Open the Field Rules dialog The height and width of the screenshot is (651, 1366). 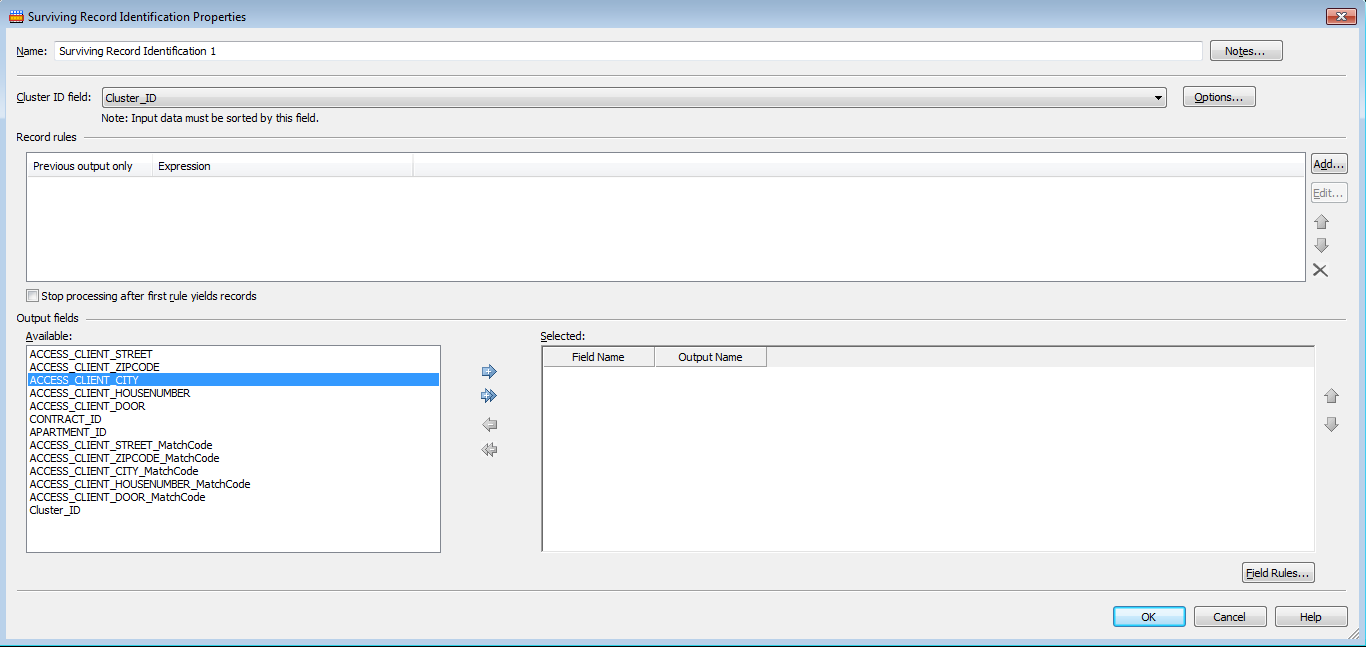click(x=1278, y=572)
